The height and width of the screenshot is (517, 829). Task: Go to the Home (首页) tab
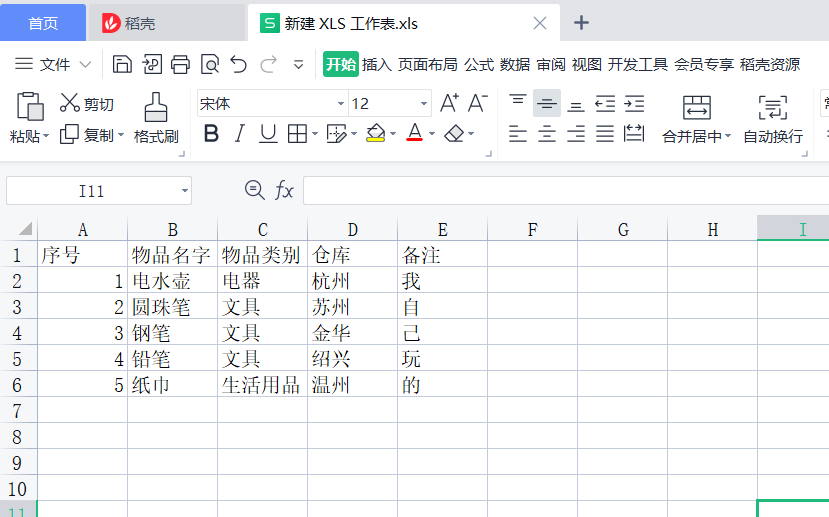tap(43, 23)
